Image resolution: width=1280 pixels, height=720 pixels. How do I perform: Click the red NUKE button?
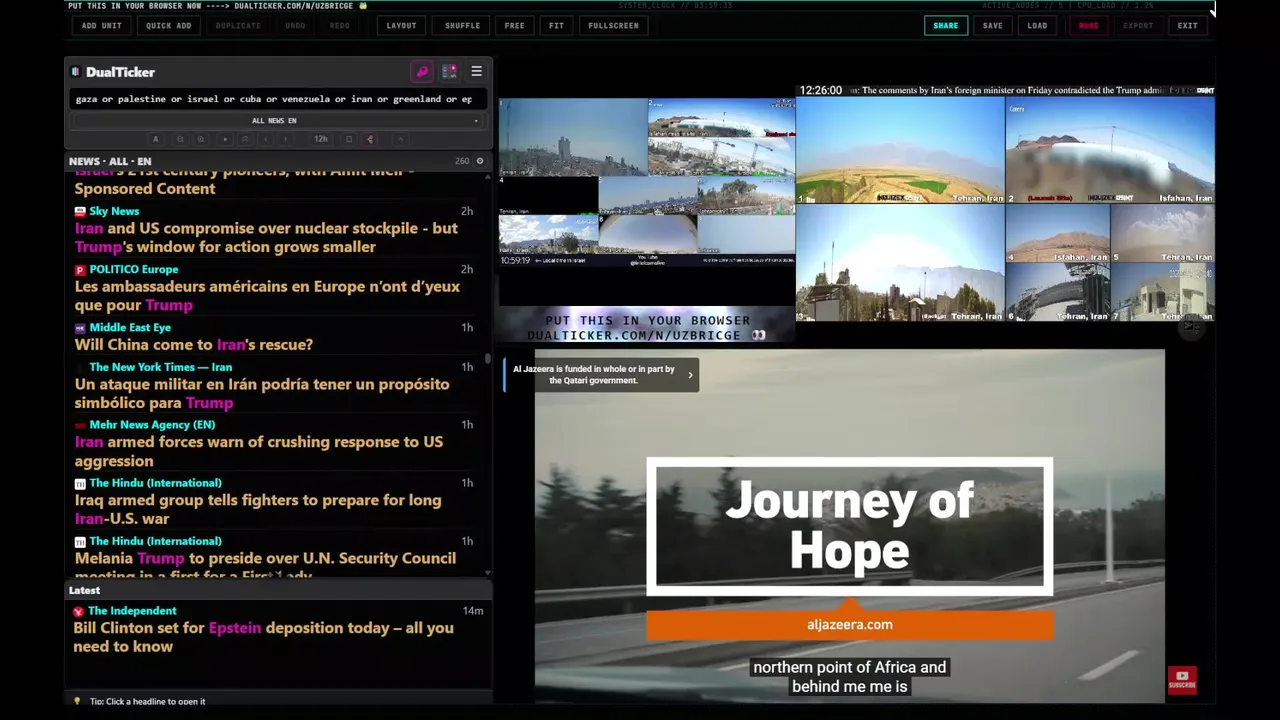pyautogui.click(x=1088, y=25)
